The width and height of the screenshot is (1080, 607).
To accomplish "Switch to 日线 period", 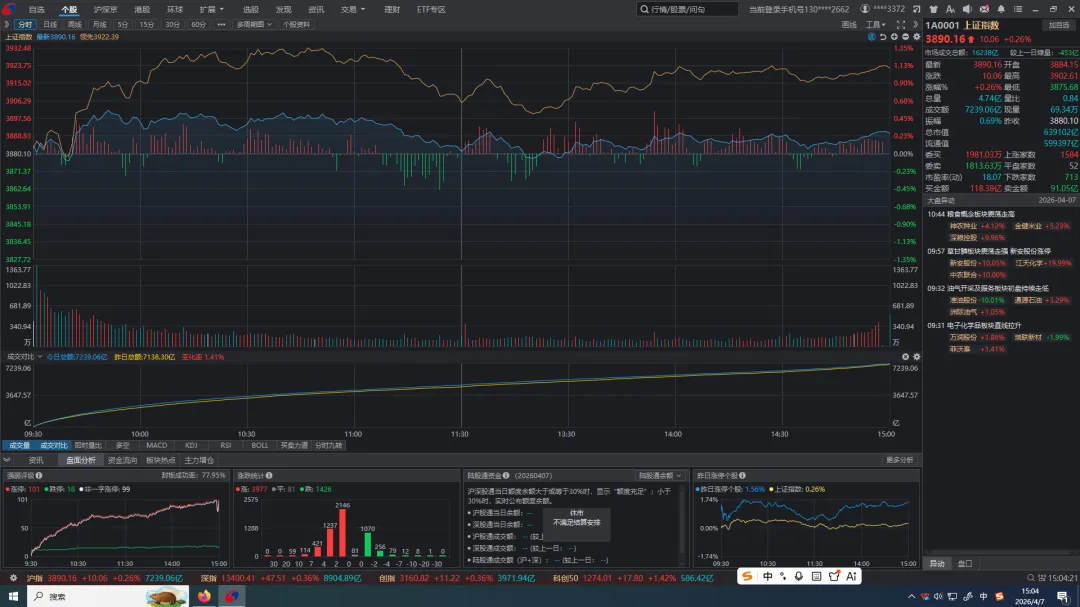I will pyautogui.click(x=50, y=24).
